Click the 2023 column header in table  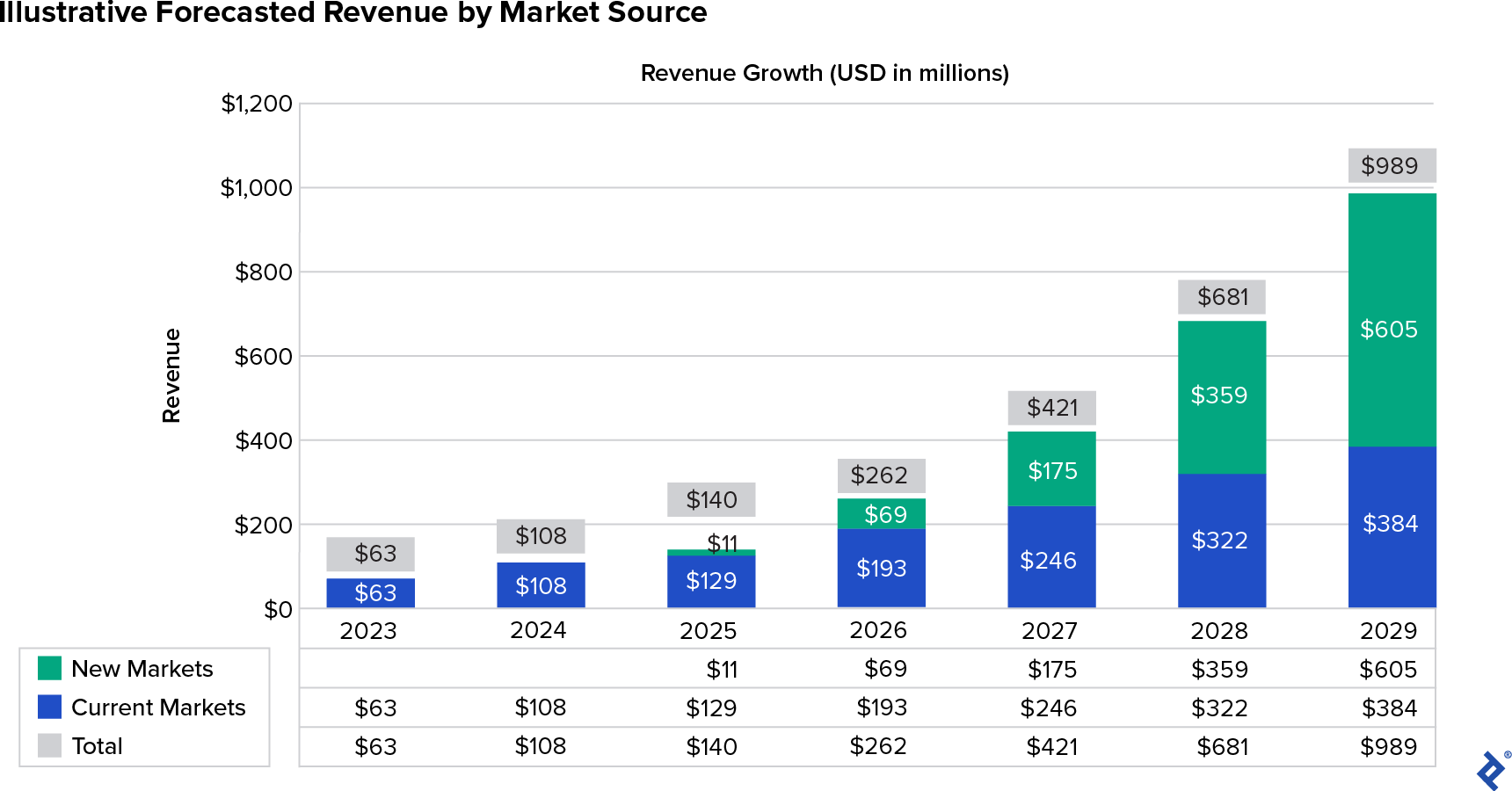(x=368, y=631)
